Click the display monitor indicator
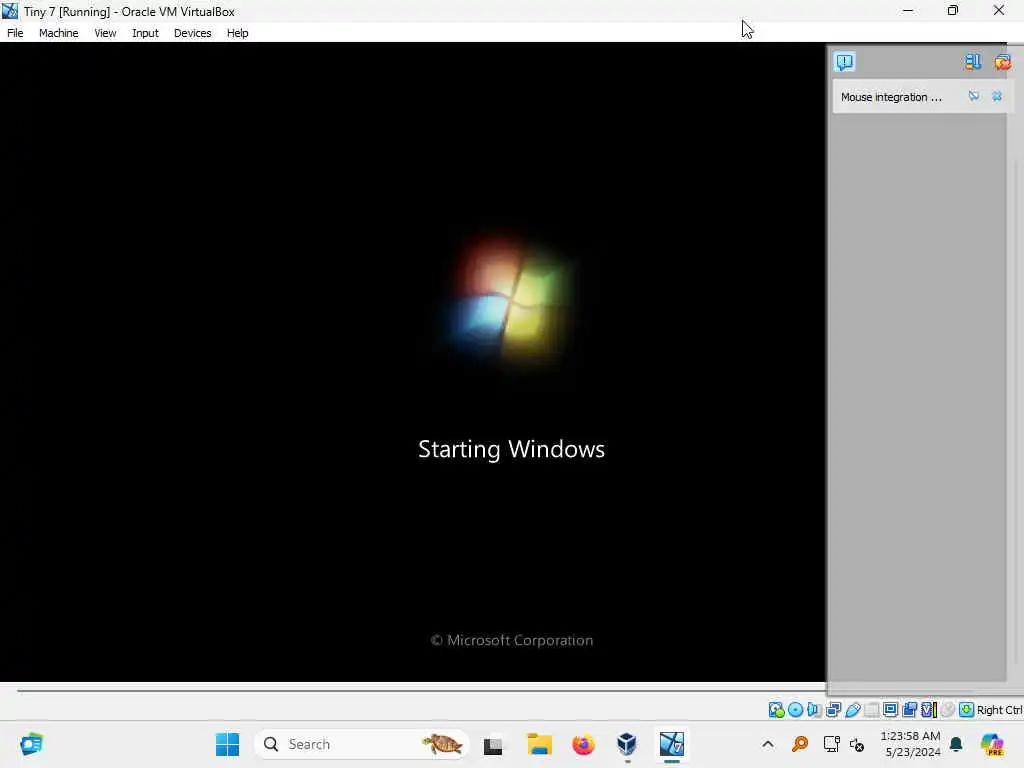 pos(890,710)
